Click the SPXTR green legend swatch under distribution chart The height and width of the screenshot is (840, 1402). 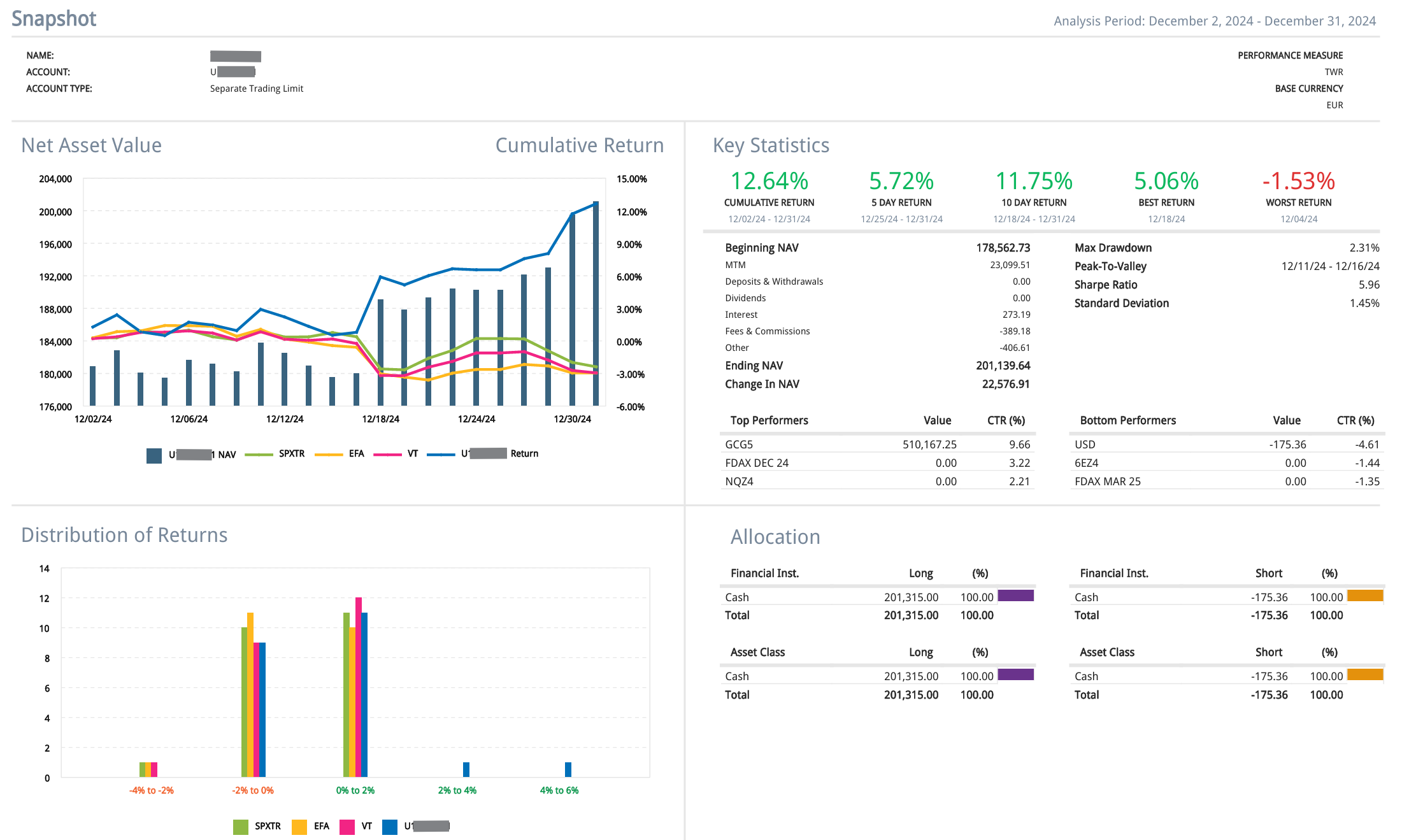click(x=240, y=827)
